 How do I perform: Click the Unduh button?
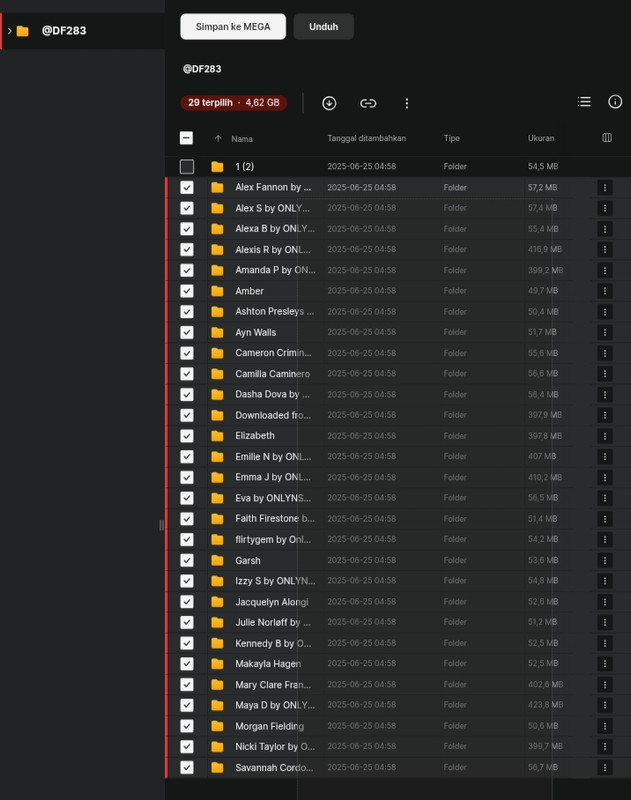coord(323,27)
